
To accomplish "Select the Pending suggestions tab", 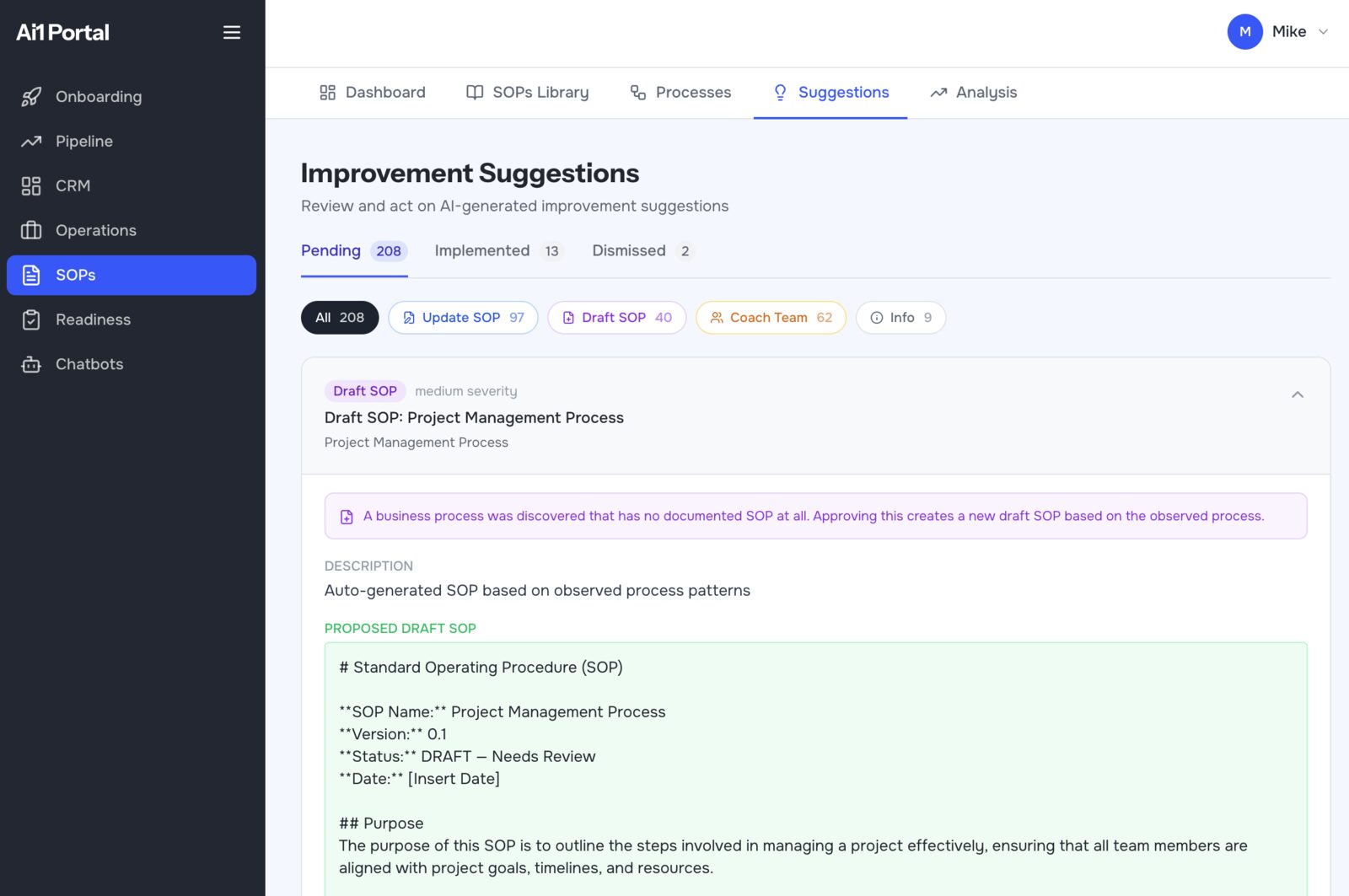I will 354,251.
